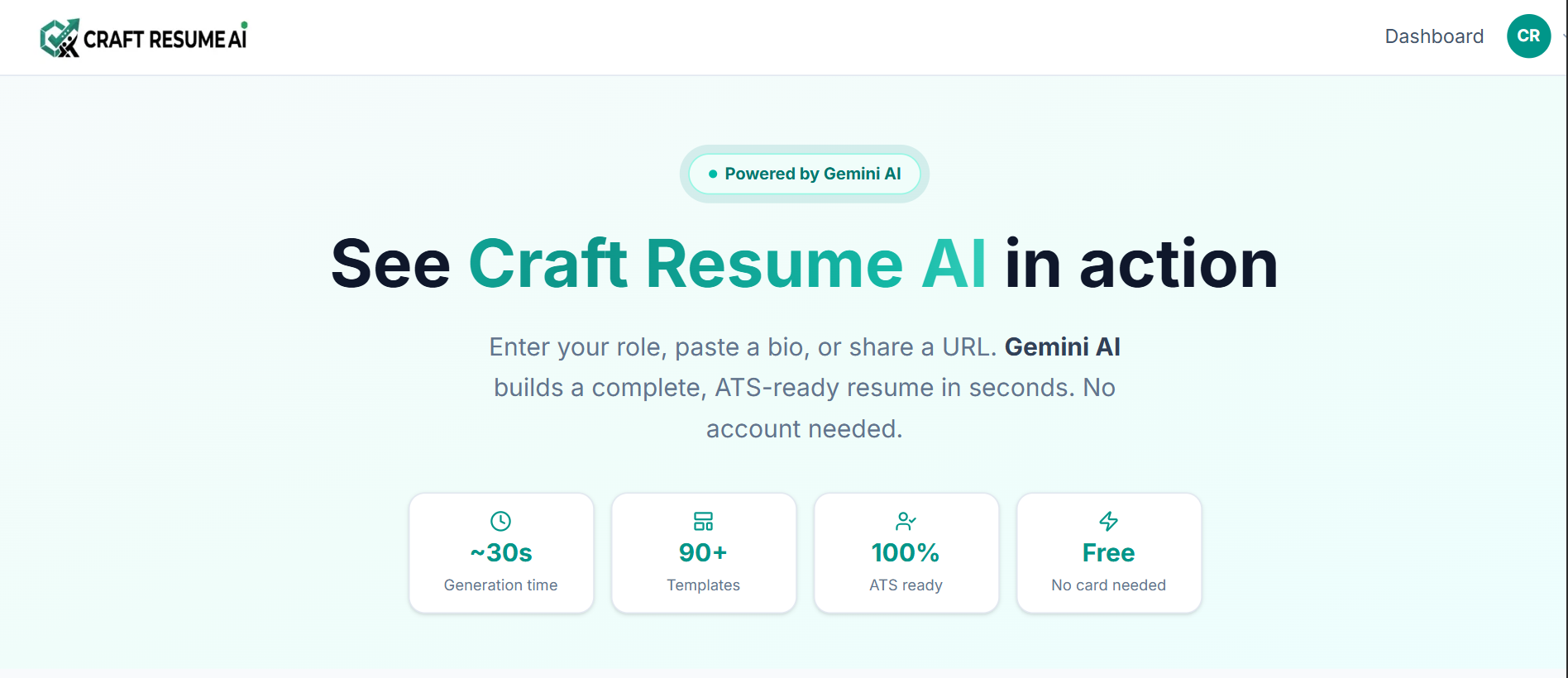Click the Craft Resume AI logo icon
The height and width of the screenshot is (678, 1568).
point(58,36)
